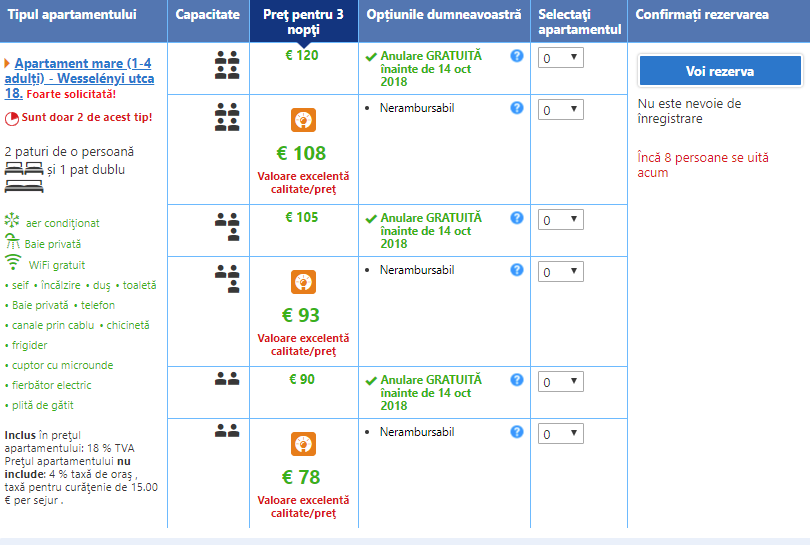Open quantity dropdown for €105 apartment option
Image resolution: width=810 pixels, height=545 pixels.
561,220
